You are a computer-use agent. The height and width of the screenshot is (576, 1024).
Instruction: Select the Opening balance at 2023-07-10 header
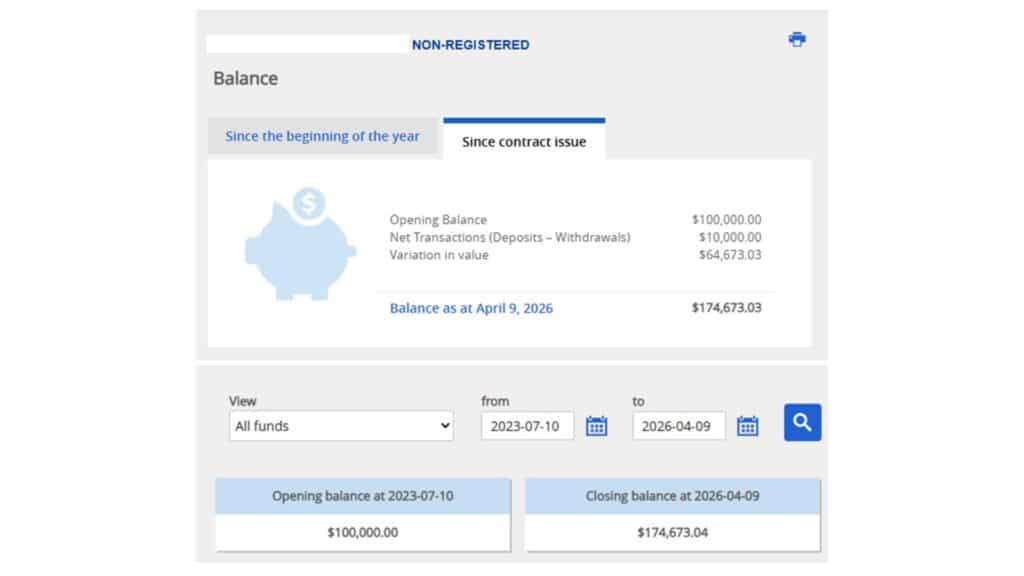click(362, 496)
